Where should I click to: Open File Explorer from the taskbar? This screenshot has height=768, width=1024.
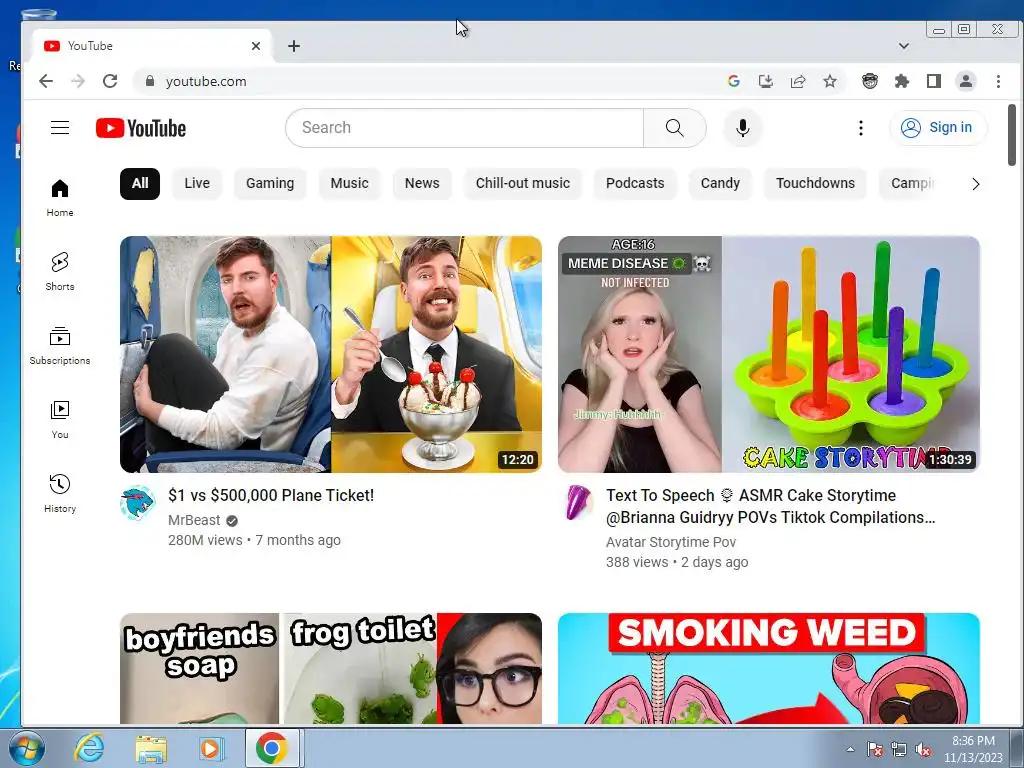coord(151,748)
